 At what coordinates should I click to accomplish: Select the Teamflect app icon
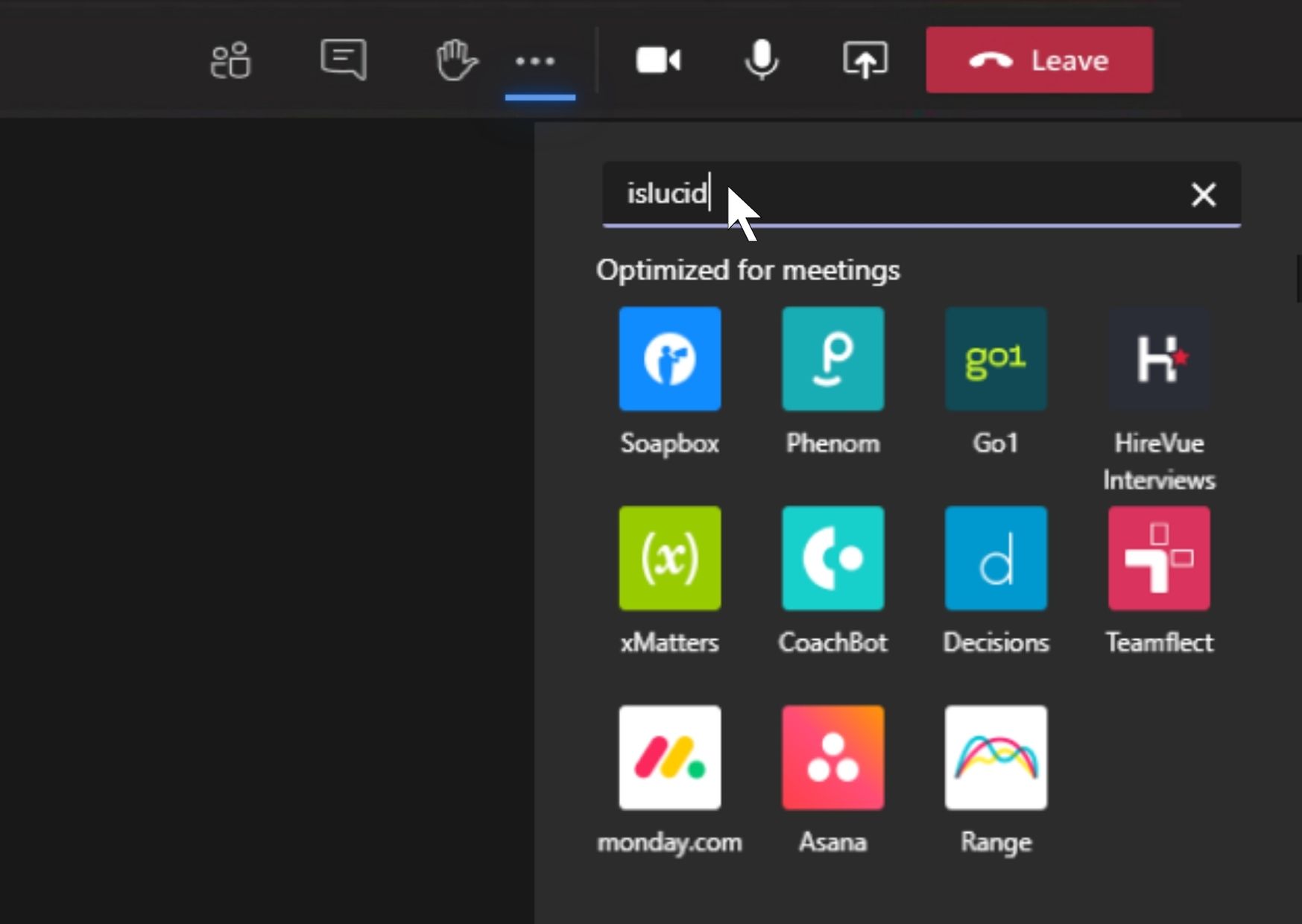click(1159, 558)
